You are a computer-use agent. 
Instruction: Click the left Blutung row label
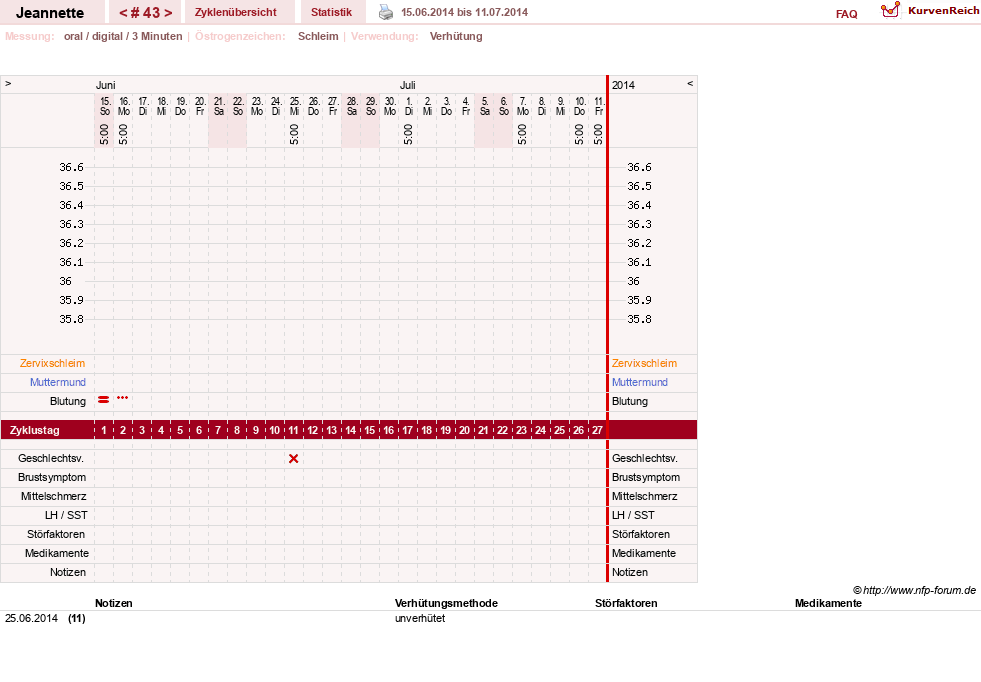point(68,401)
